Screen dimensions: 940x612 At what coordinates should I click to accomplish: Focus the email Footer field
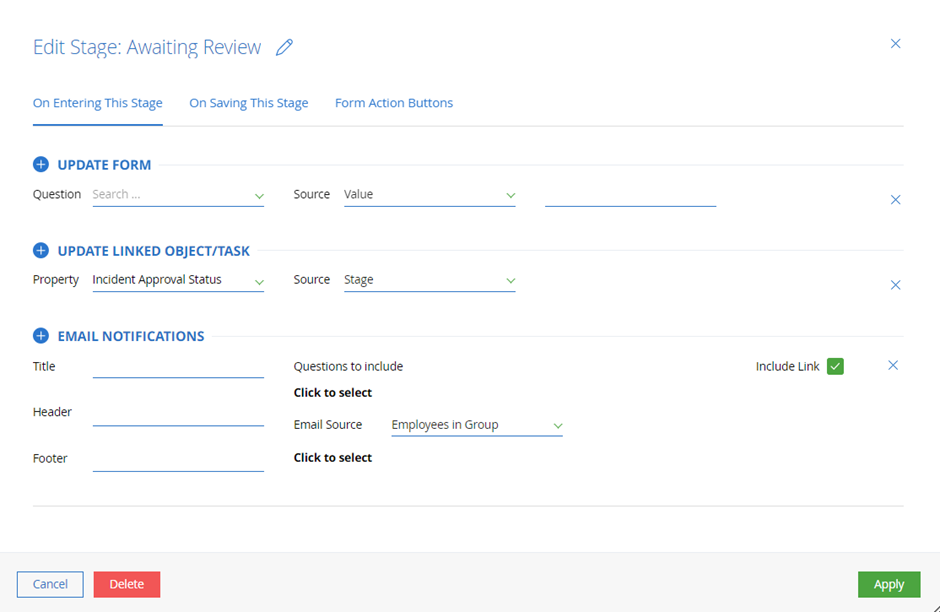pyautogui.click(x=178, y=460)
